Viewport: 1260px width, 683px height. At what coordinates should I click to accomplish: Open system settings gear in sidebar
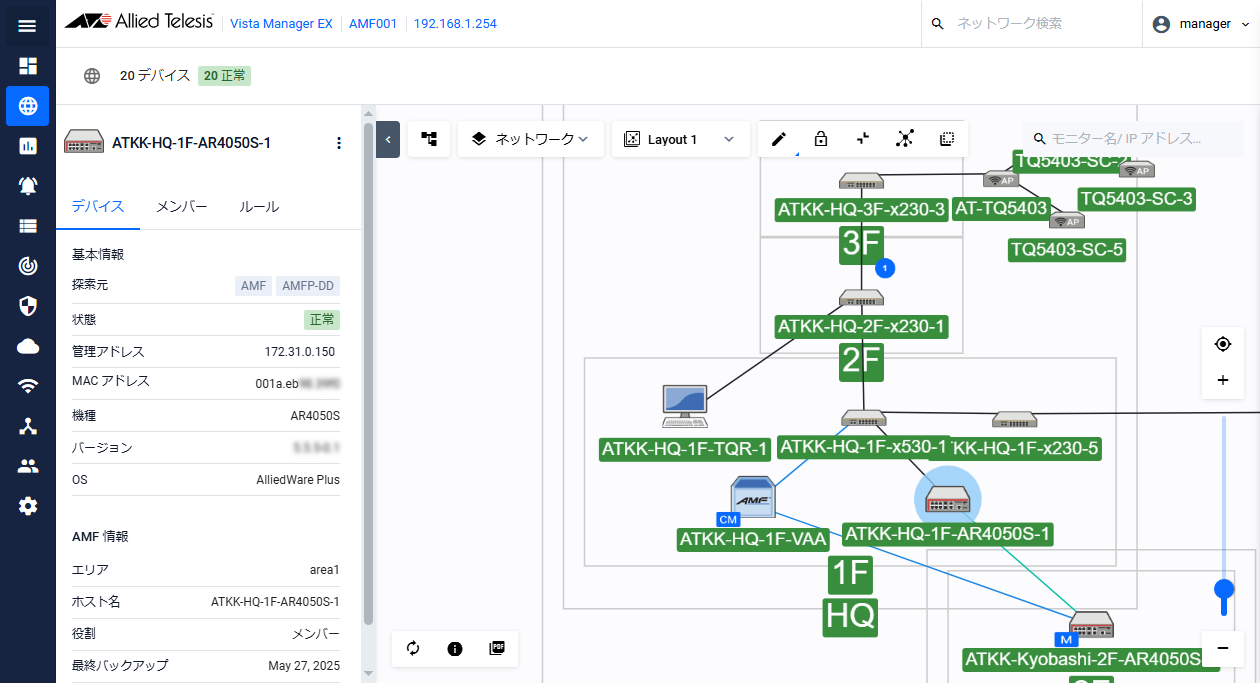click(x=27, y=506)
